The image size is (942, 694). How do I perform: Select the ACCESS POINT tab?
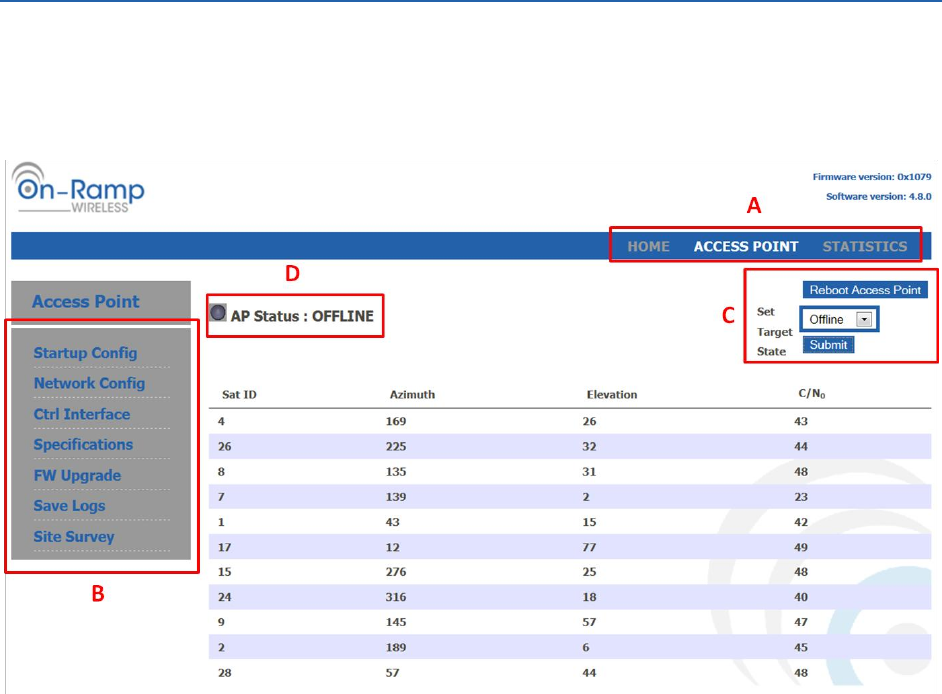pos(746,246)
